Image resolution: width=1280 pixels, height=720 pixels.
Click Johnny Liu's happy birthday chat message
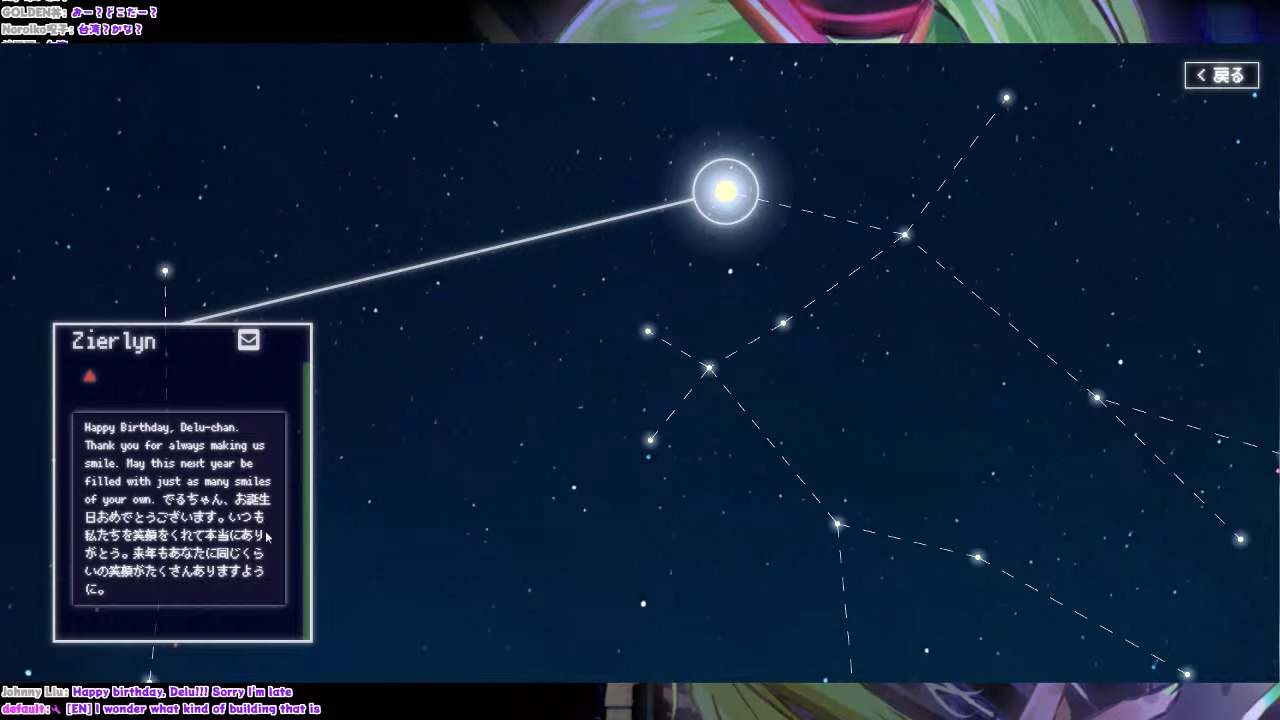[147, 692]
